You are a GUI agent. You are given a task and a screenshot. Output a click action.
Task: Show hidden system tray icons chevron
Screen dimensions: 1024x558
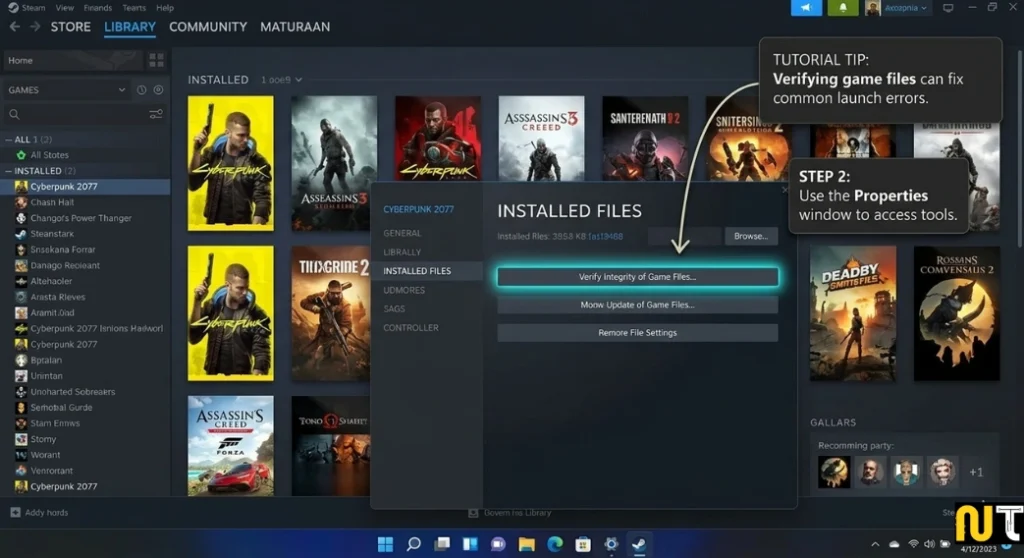point(875,544)
